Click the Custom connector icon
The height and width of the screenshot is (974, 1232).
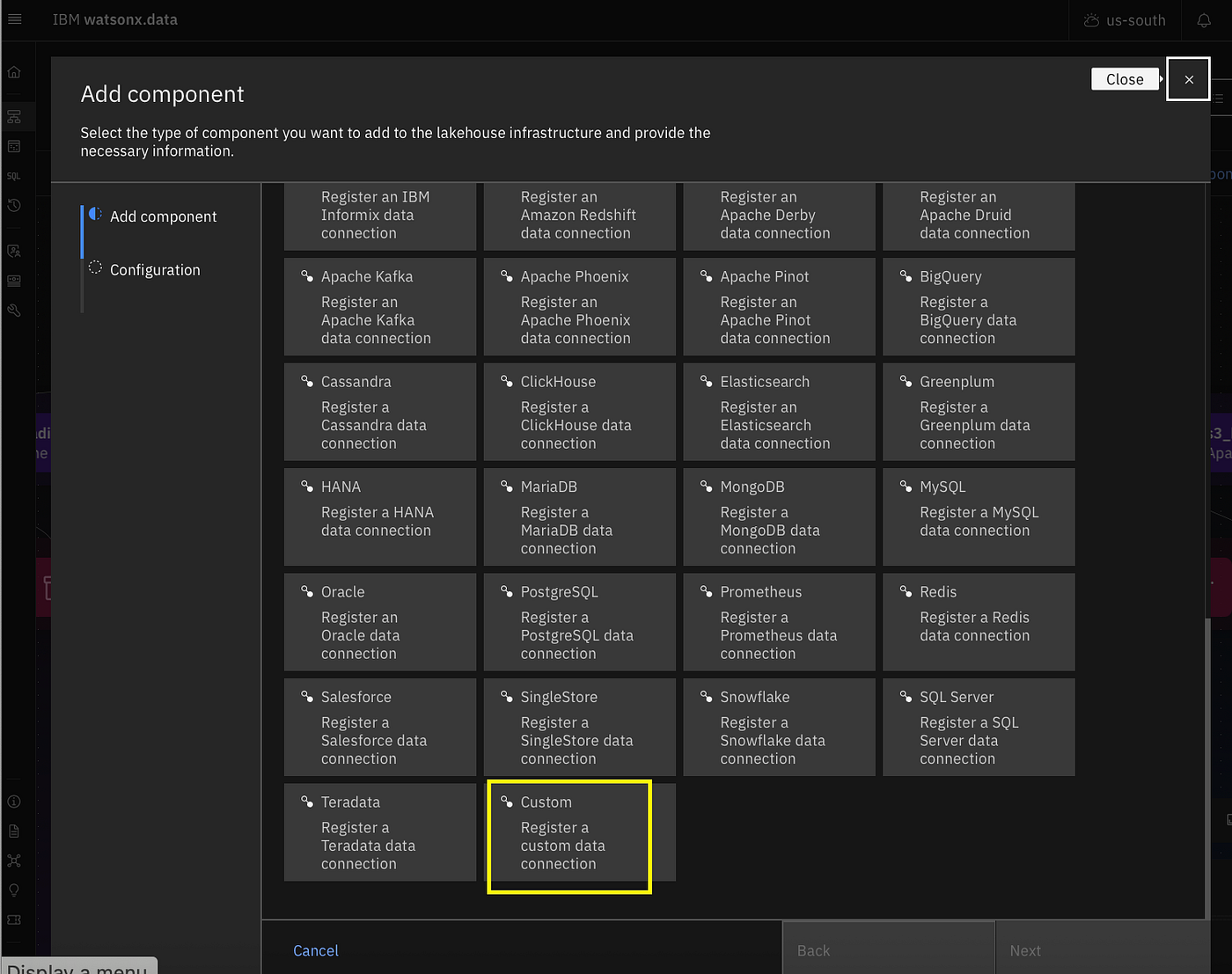click(x=507, y=802)
